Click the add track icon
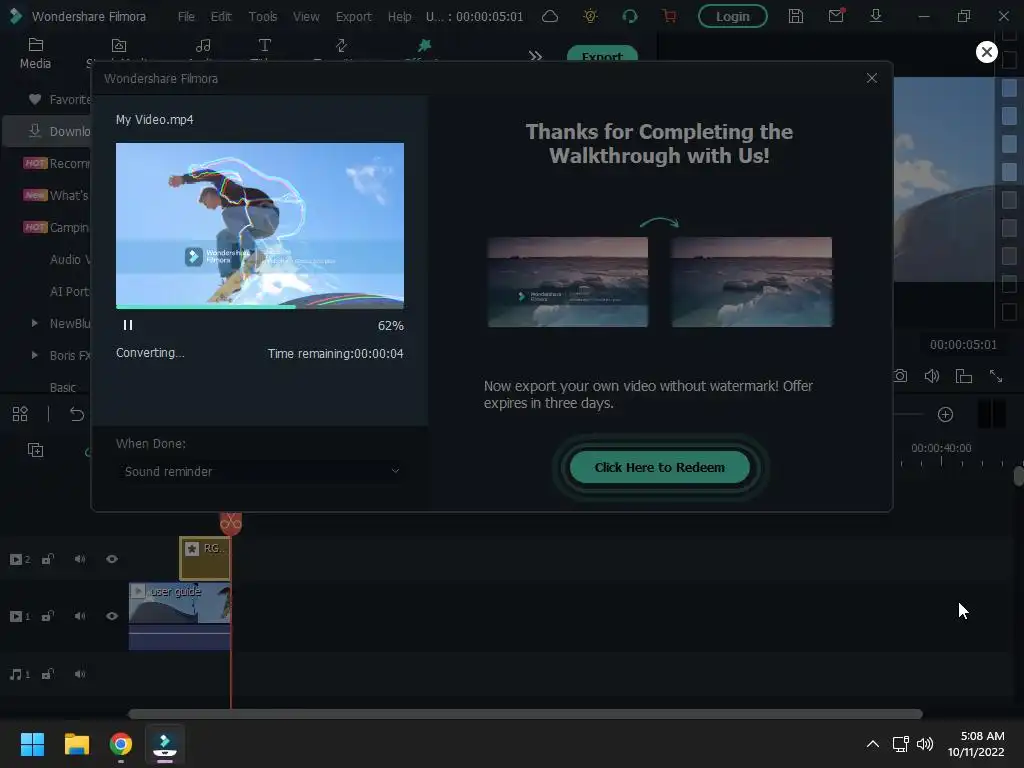 [35, 450]
